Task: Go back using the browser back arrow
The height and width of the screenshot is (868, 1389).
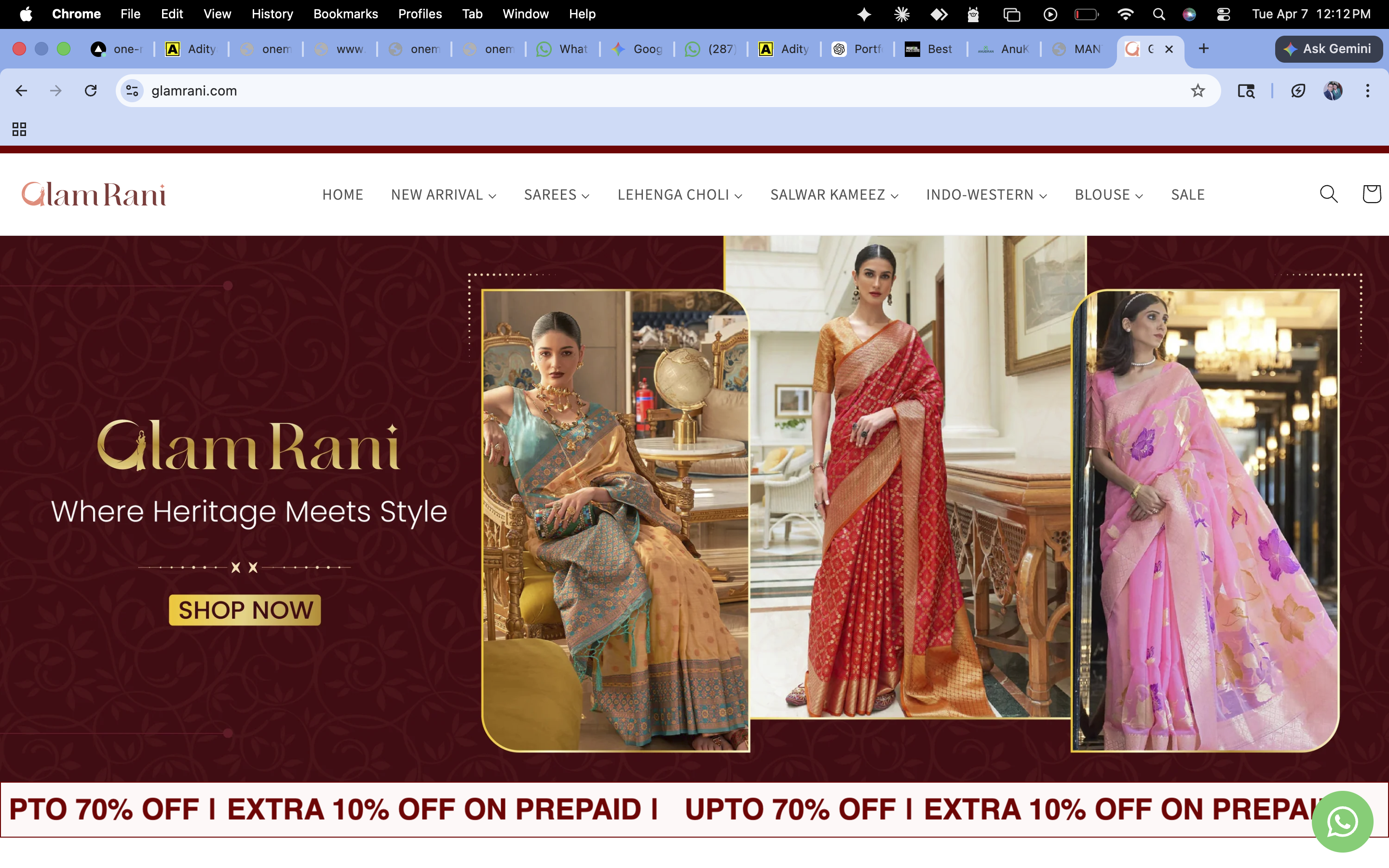Action: click(x=21, y=91)
